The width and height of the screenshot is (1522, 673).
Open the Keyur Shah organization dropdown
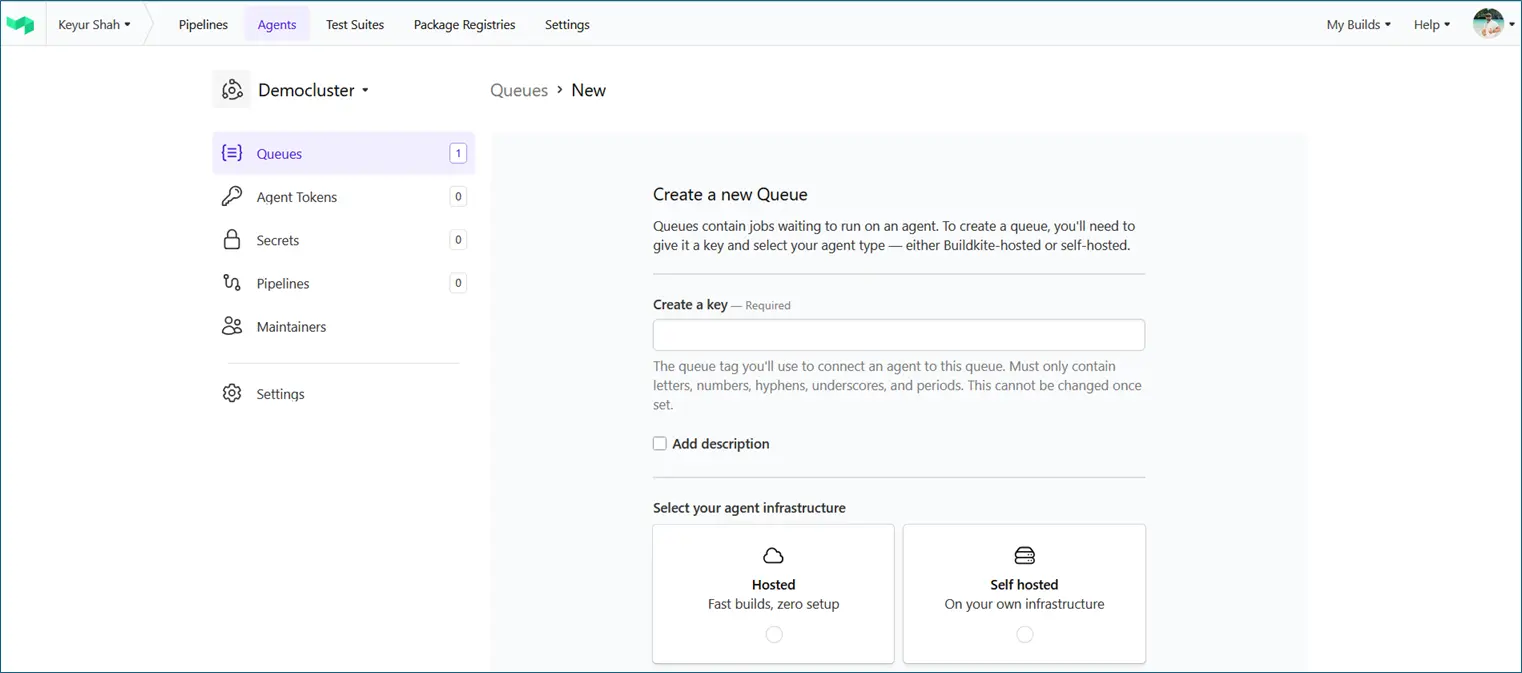(x=94, y=25)
